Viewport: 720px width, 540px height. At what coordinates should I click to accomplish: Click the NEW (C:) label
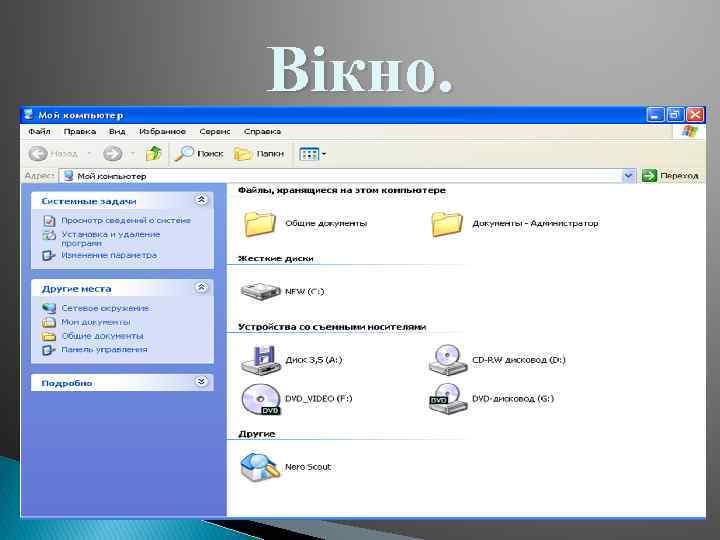pos(304,292)
